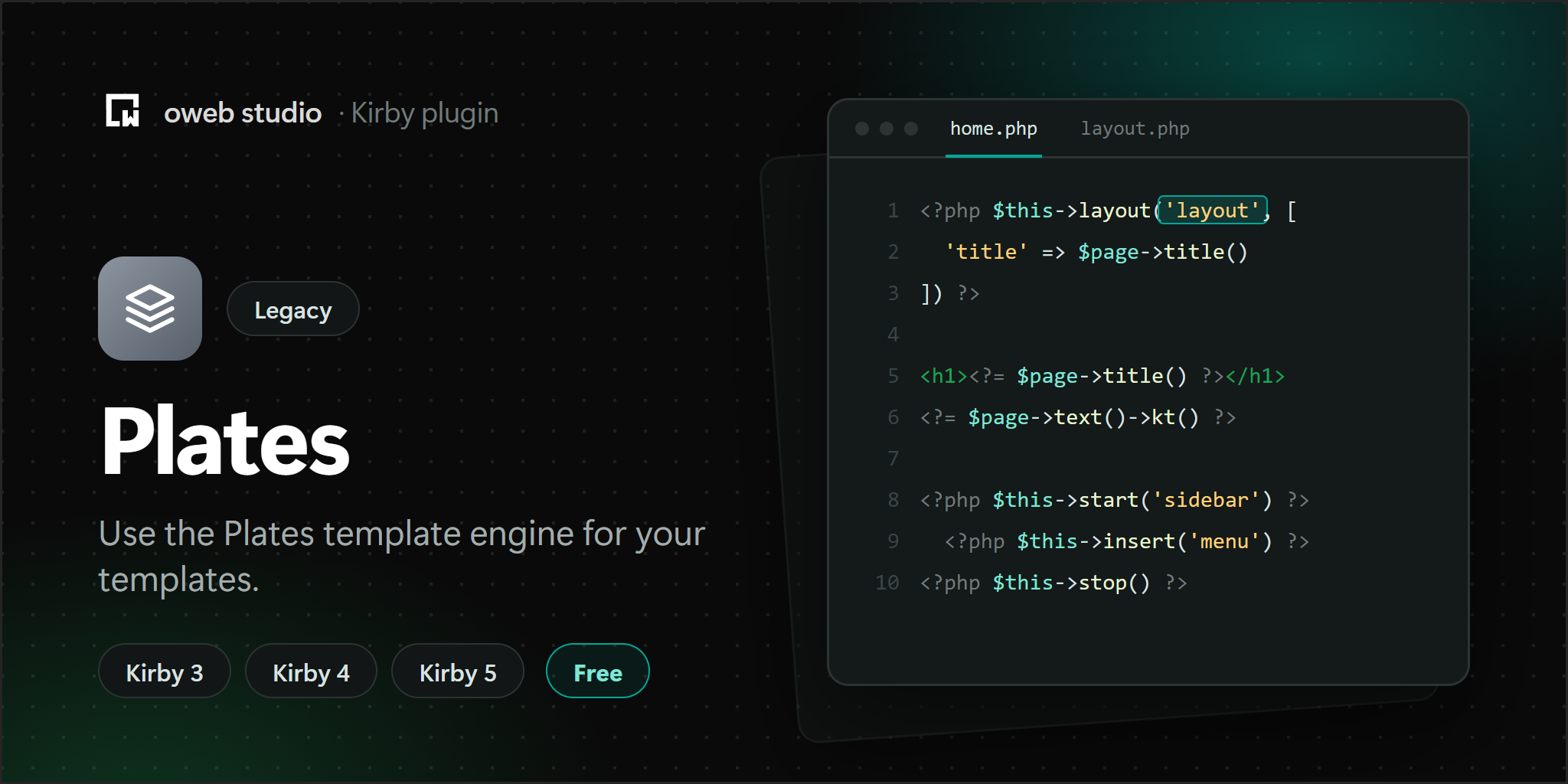Click the green Free badge
The image size is (1568, 784).
(598, 671)
